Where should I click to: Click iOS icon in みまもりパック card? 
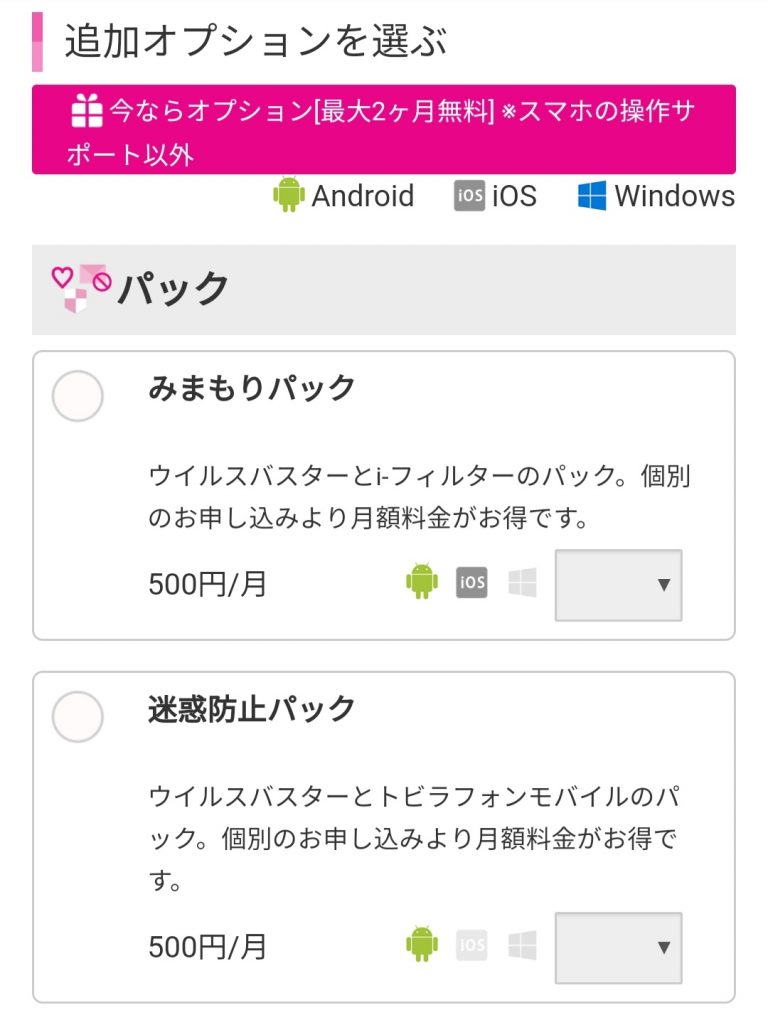[x=472, y=582]
